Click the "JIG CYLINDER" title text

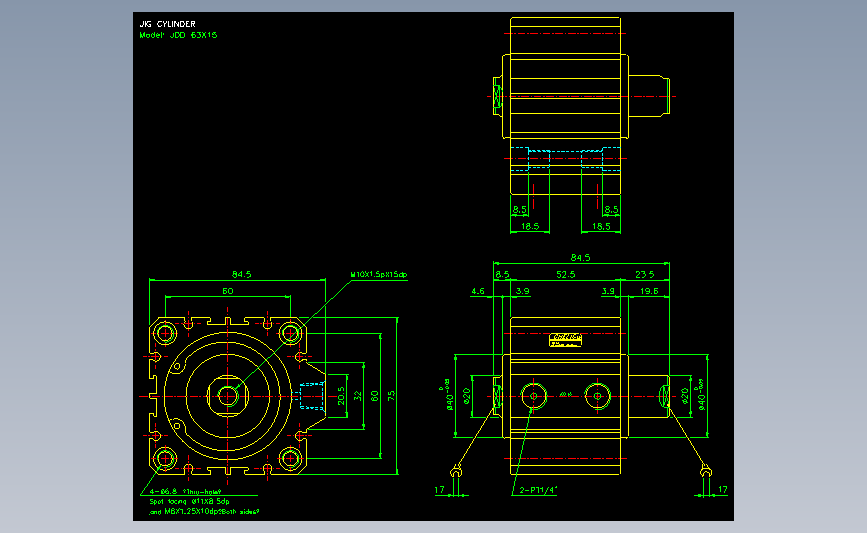[x=168, y=24]
